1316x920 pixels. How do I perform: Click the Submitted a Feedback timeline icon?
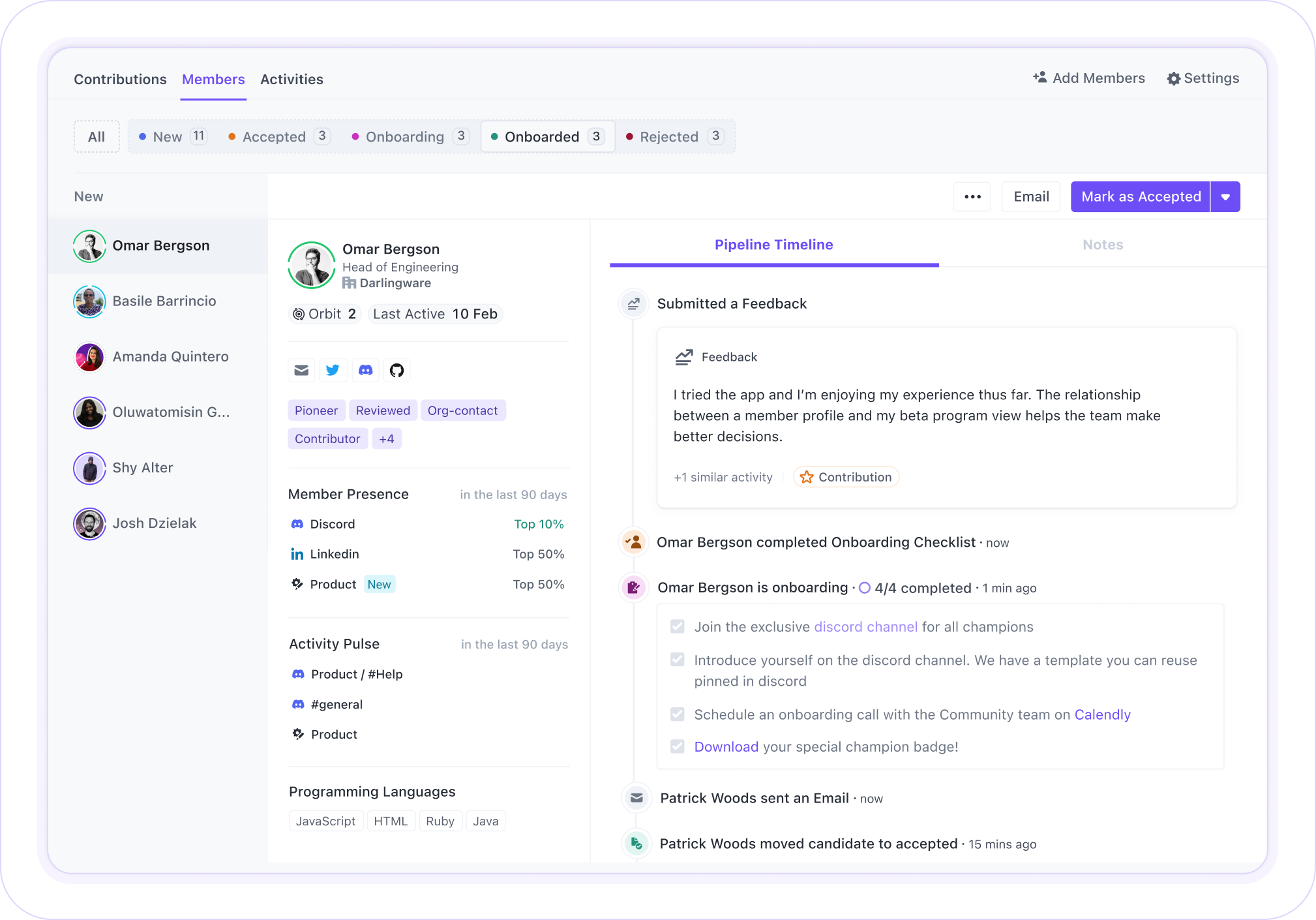tap(633, 304)
